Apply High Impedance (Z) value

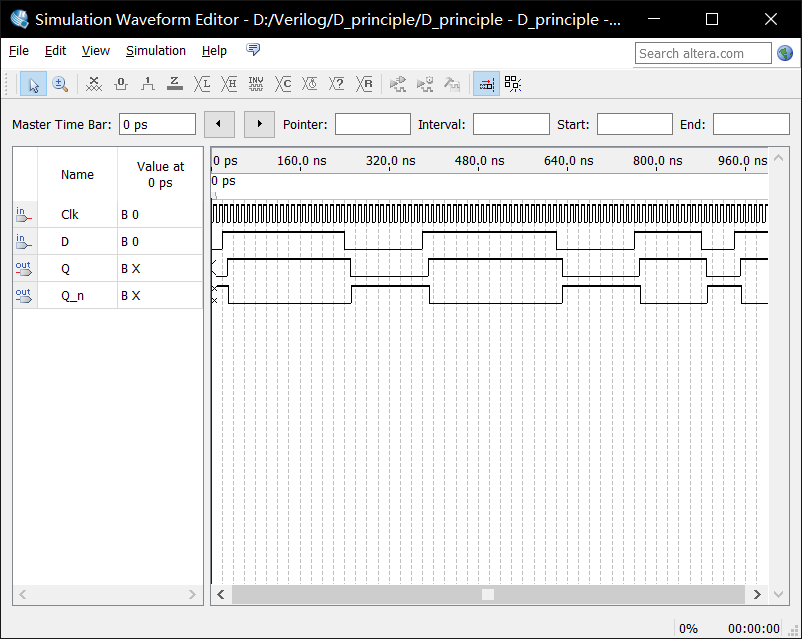point(174,84)
